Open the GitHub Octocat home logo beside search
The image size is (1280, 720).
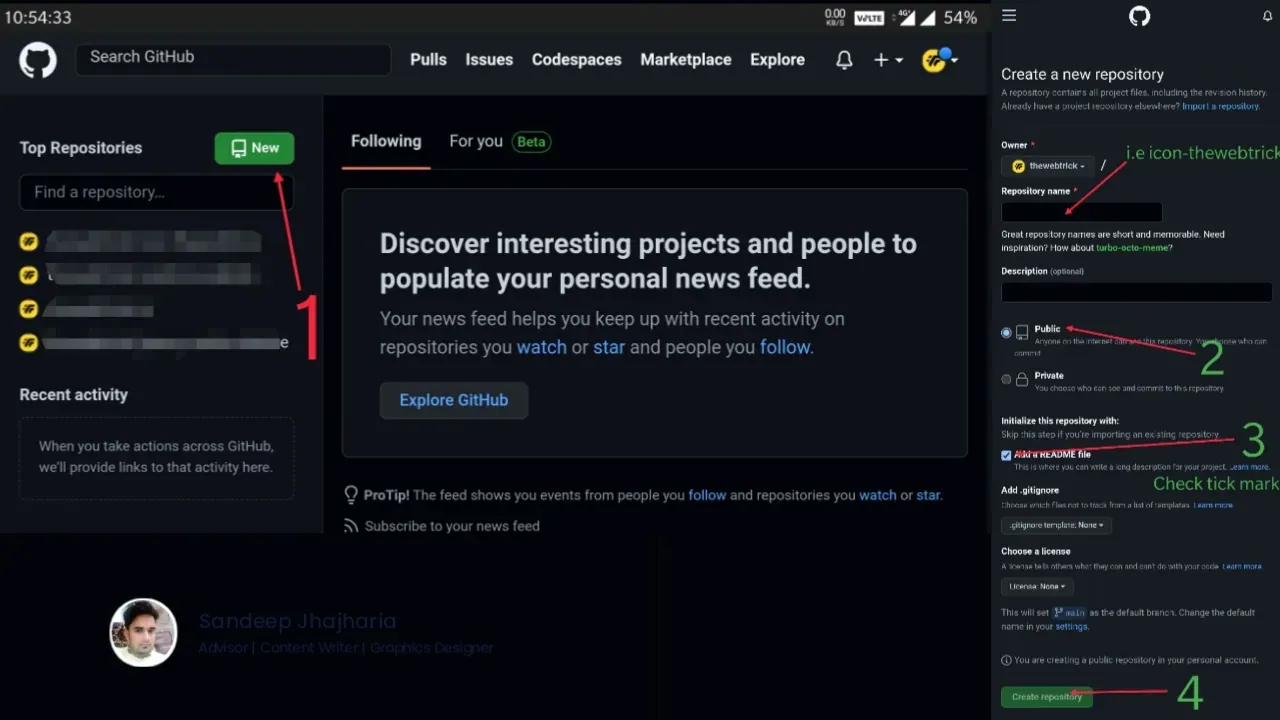[38, 60]
